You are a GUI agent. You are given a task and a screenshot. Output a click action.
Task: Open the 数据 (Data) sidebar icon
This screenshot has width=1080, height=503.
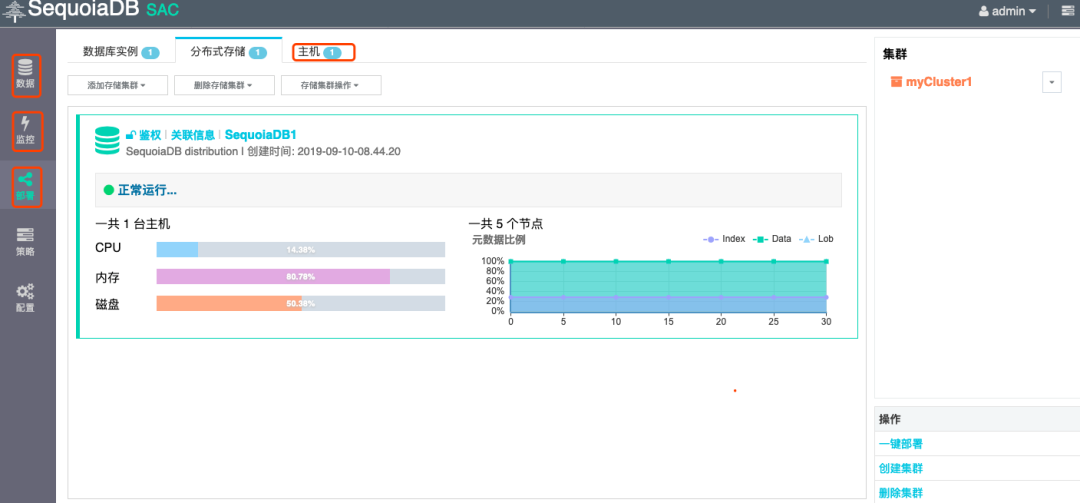pos(25,75)
